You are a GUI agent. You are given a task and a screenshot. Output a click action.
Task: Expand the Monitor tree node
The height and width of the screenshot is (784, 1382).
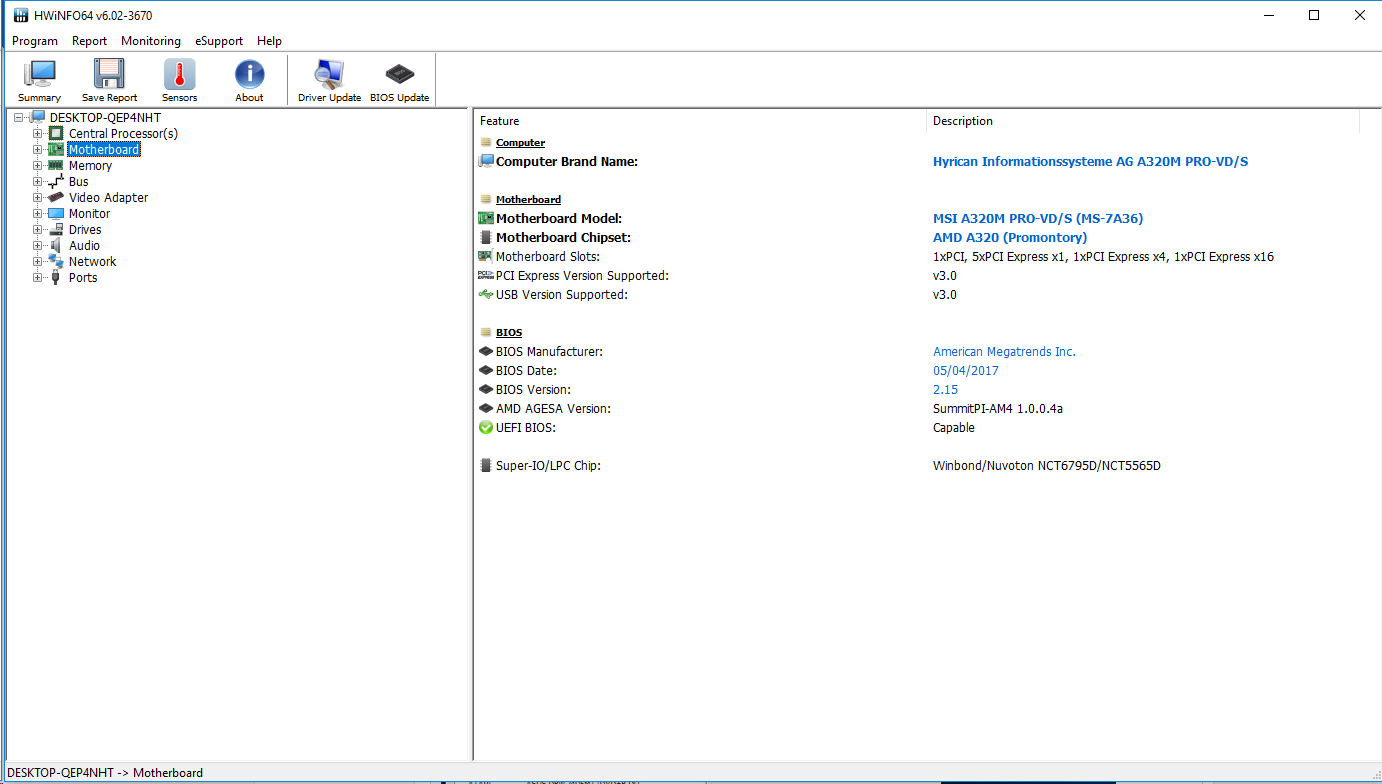[38, 214]
